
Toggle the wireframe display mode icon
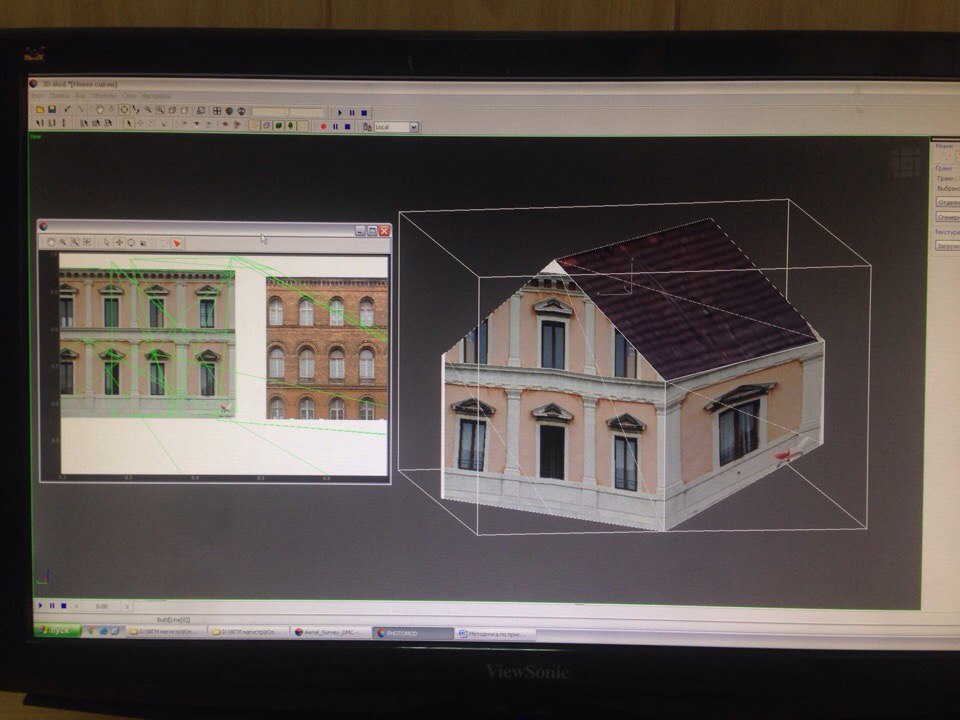tap(266, 126)
